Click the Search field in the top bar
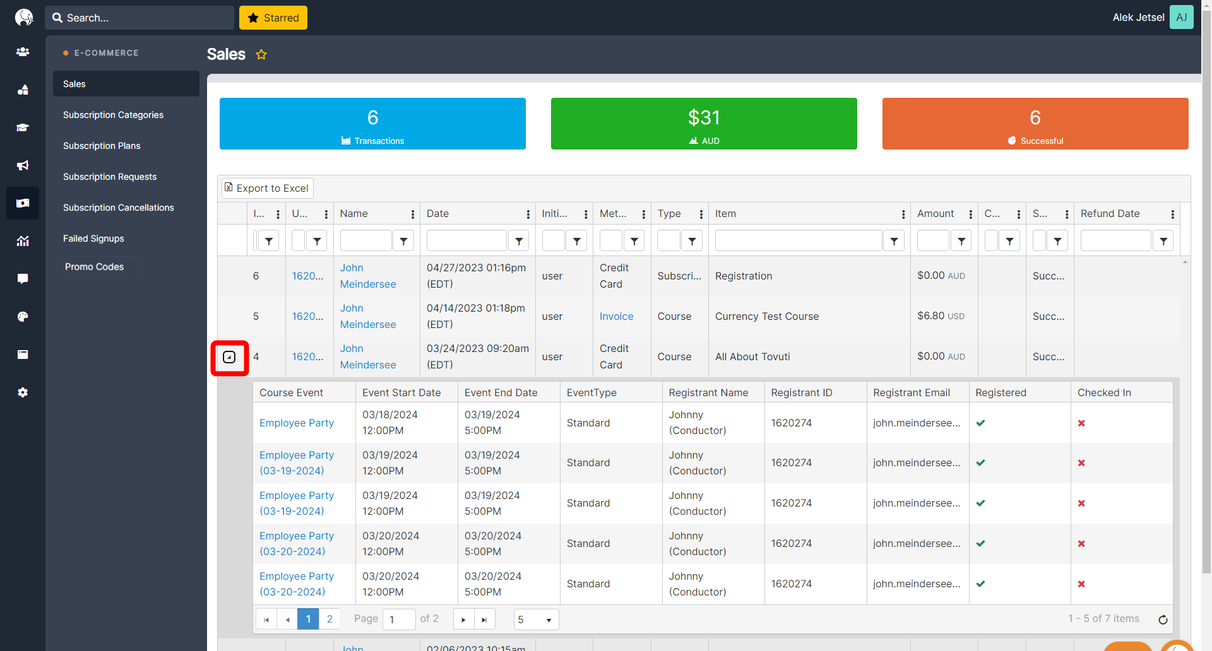This screenshot has width=1212, height=651. (x=140, y=18)
